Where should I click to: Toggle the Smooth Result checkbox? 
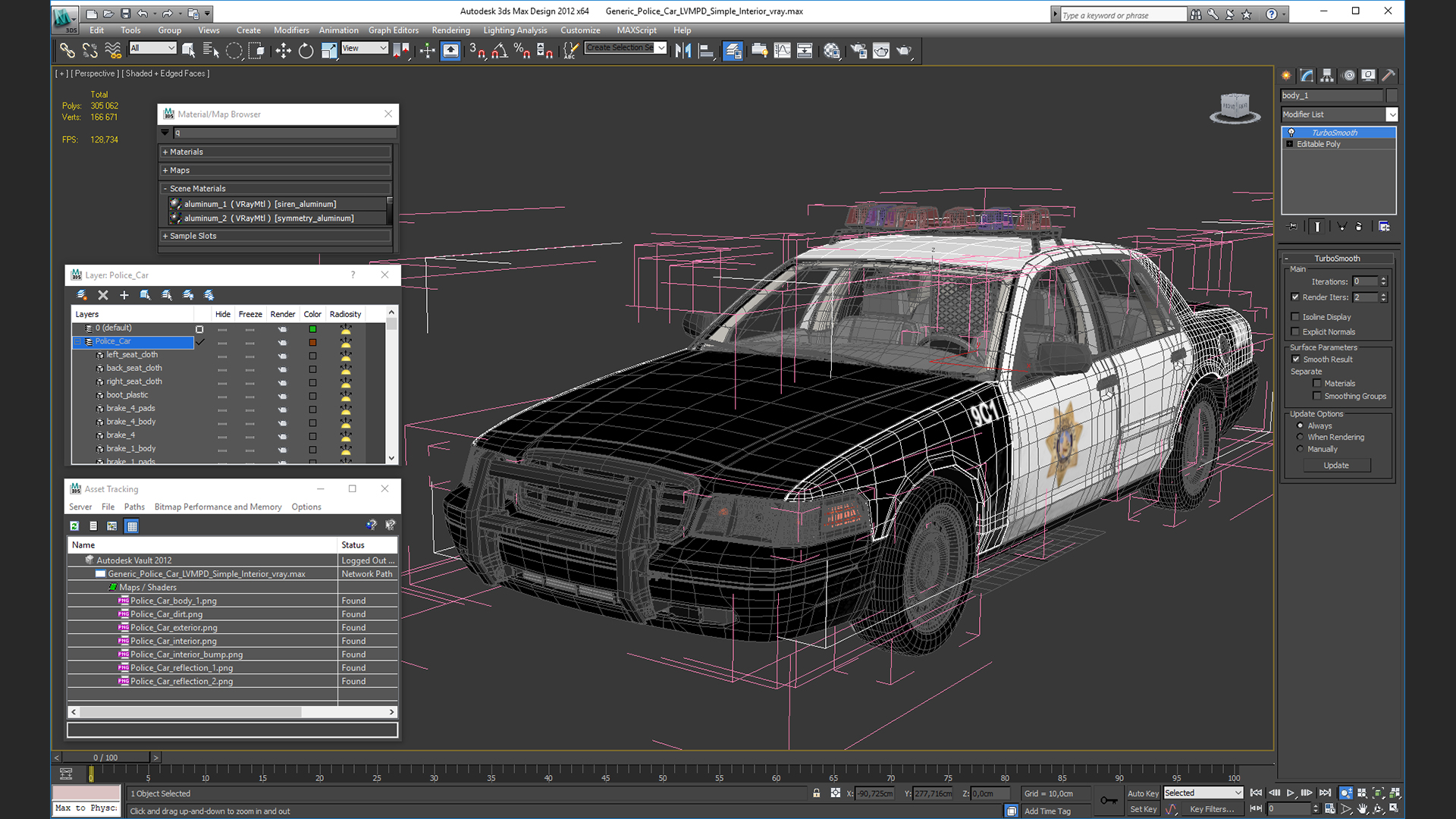click(x=1296, y=359)
